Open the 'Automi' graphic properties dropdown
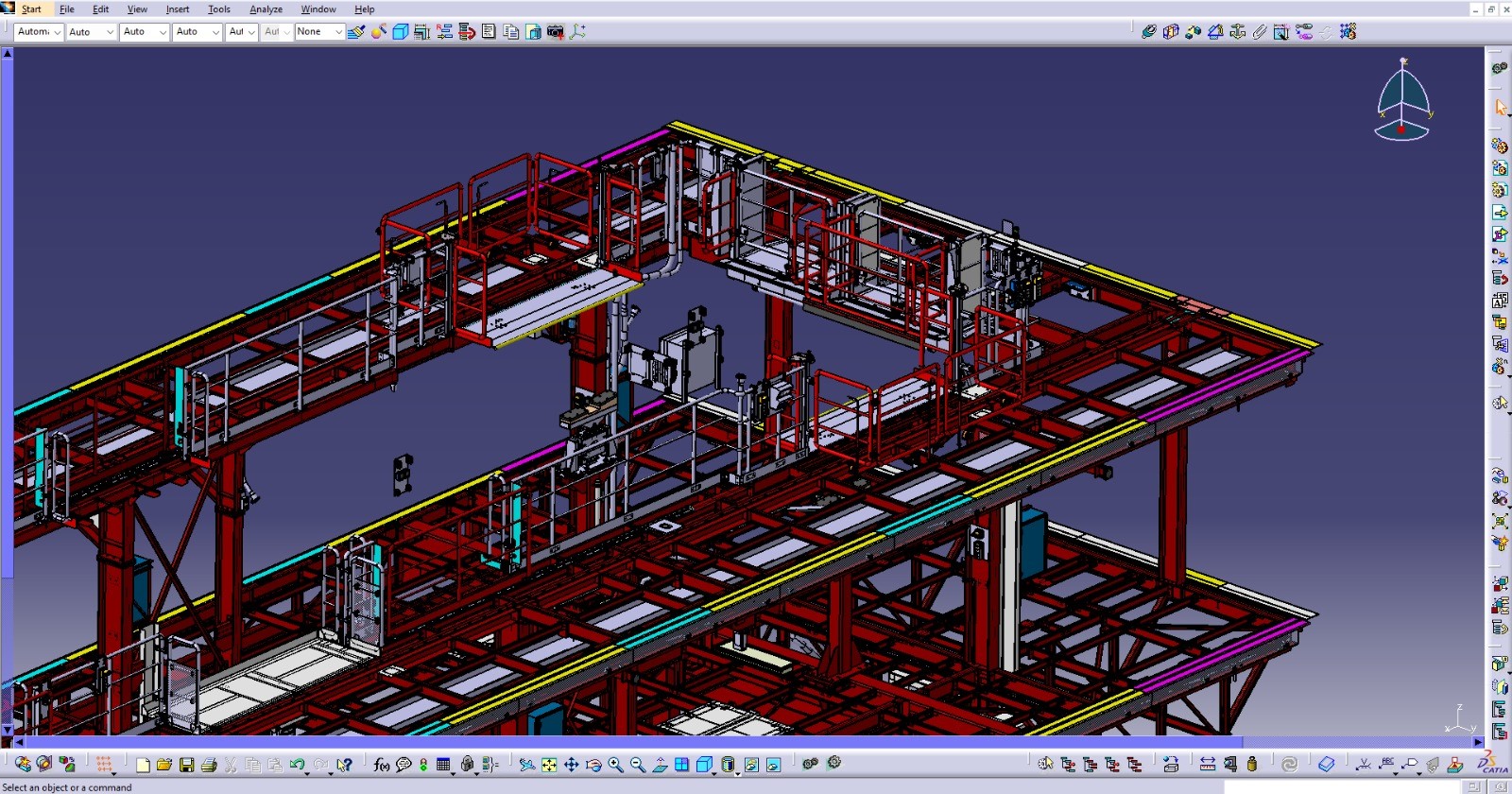The width and height of the screenshot is (1512, 794). point(39,32)
